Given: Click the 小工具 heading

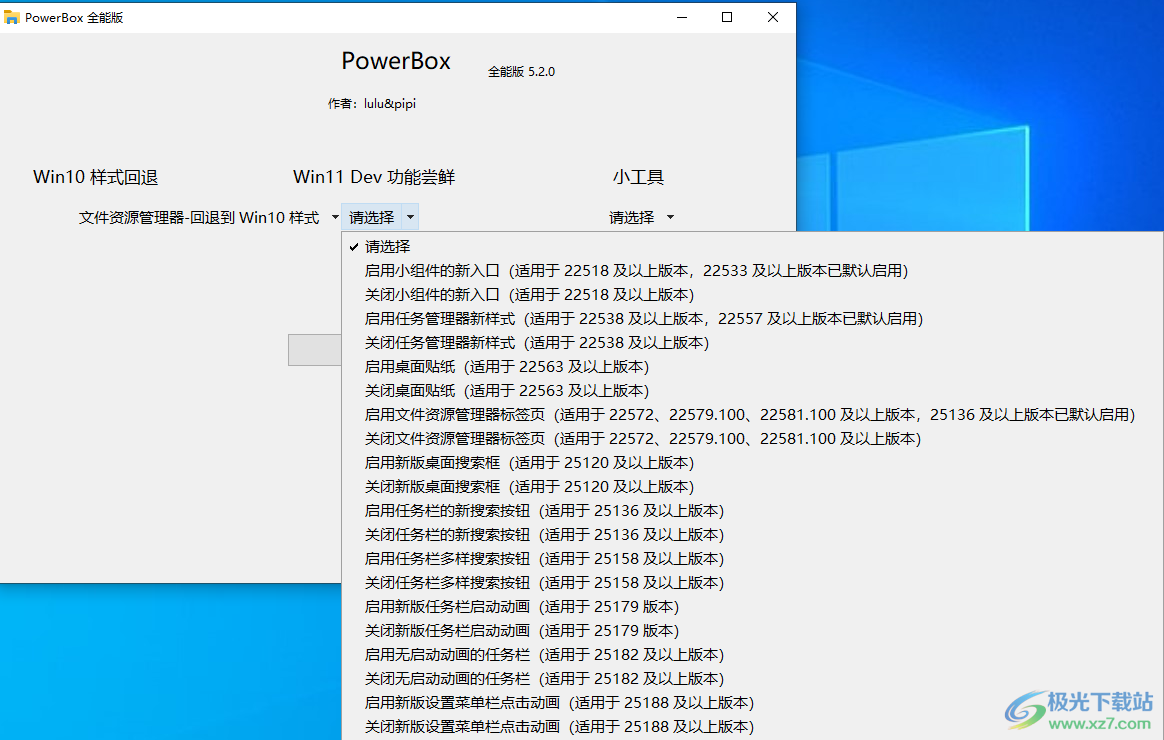Looking at the screenshot, I should pyautogui.click(x=638, y=177).
